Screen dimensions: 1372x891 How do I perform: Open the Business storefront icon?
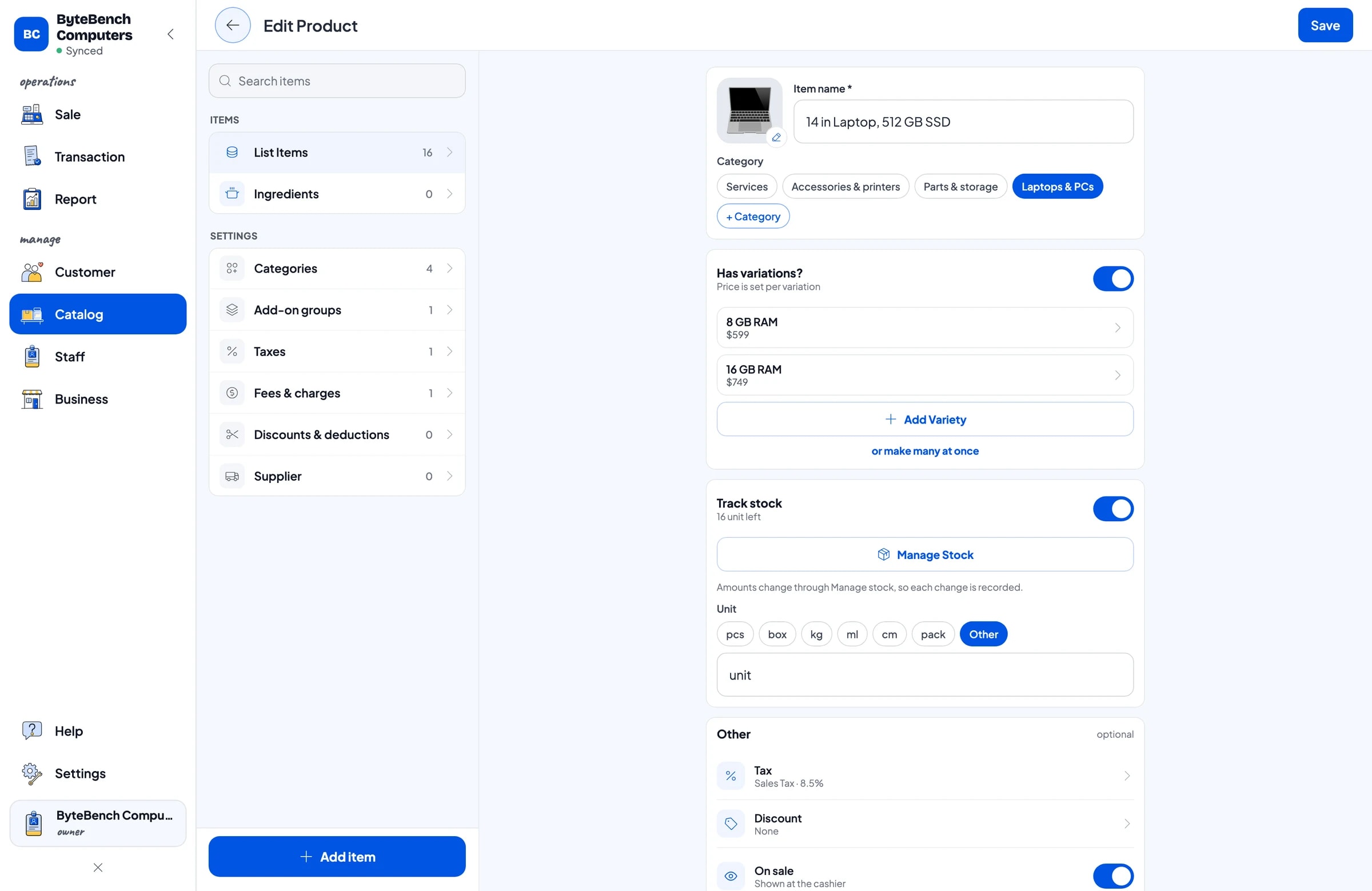point(31,399)
